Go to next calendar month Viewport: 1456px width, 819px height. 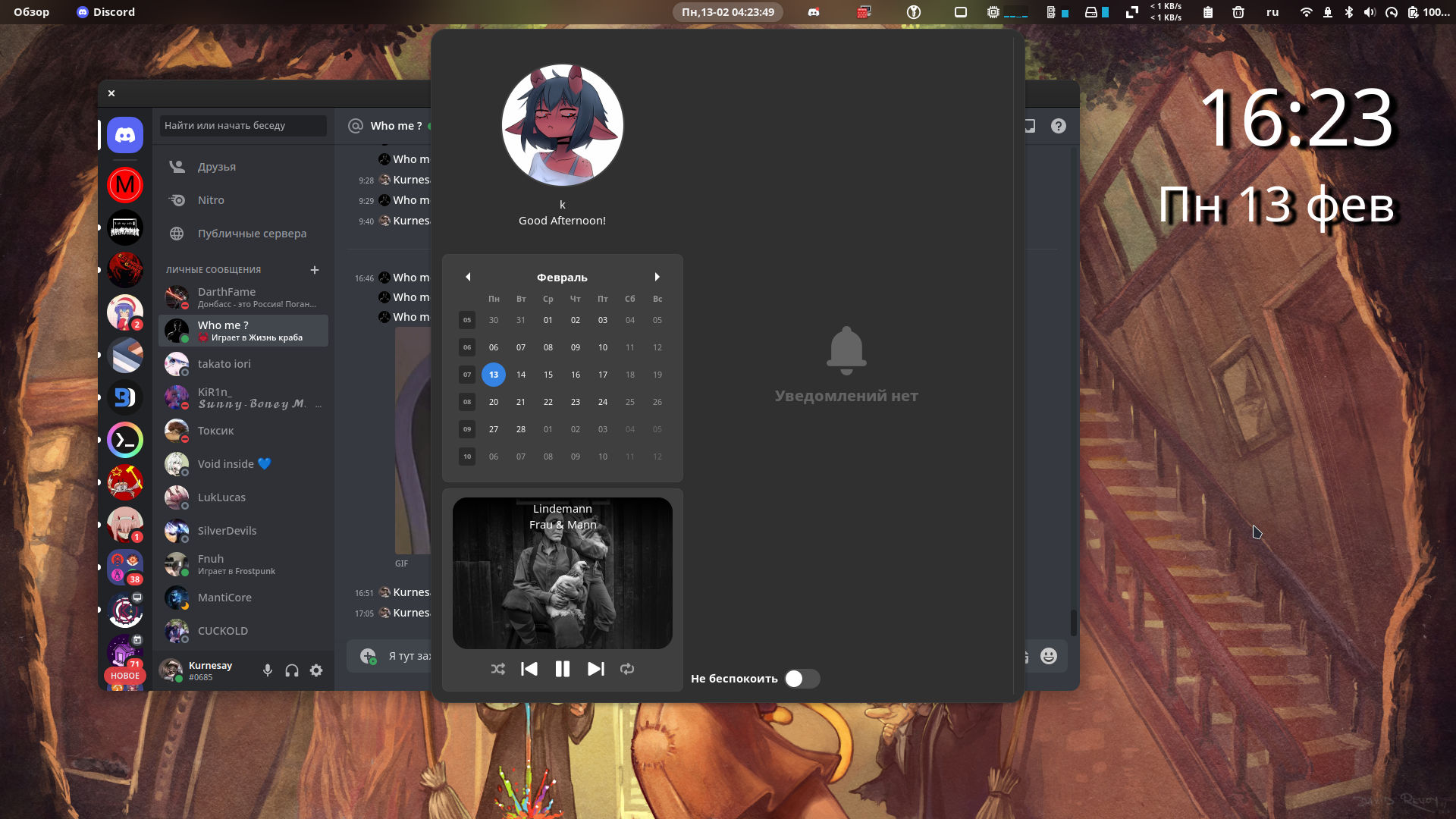point(657,277)
